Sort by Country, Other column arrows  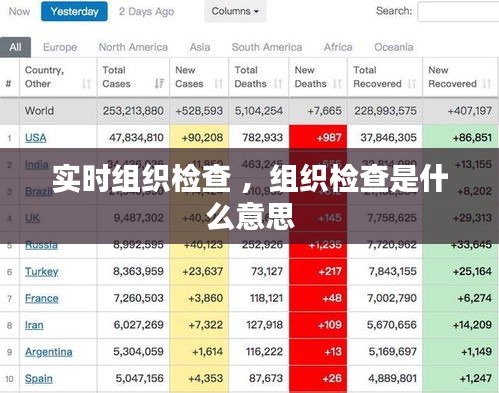point(86,83)
